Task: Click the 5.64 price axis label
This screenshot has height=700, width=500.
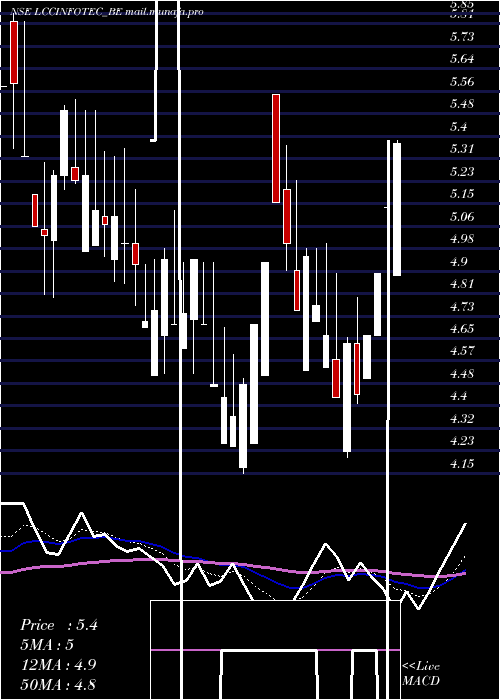Action: click(462, 59)
